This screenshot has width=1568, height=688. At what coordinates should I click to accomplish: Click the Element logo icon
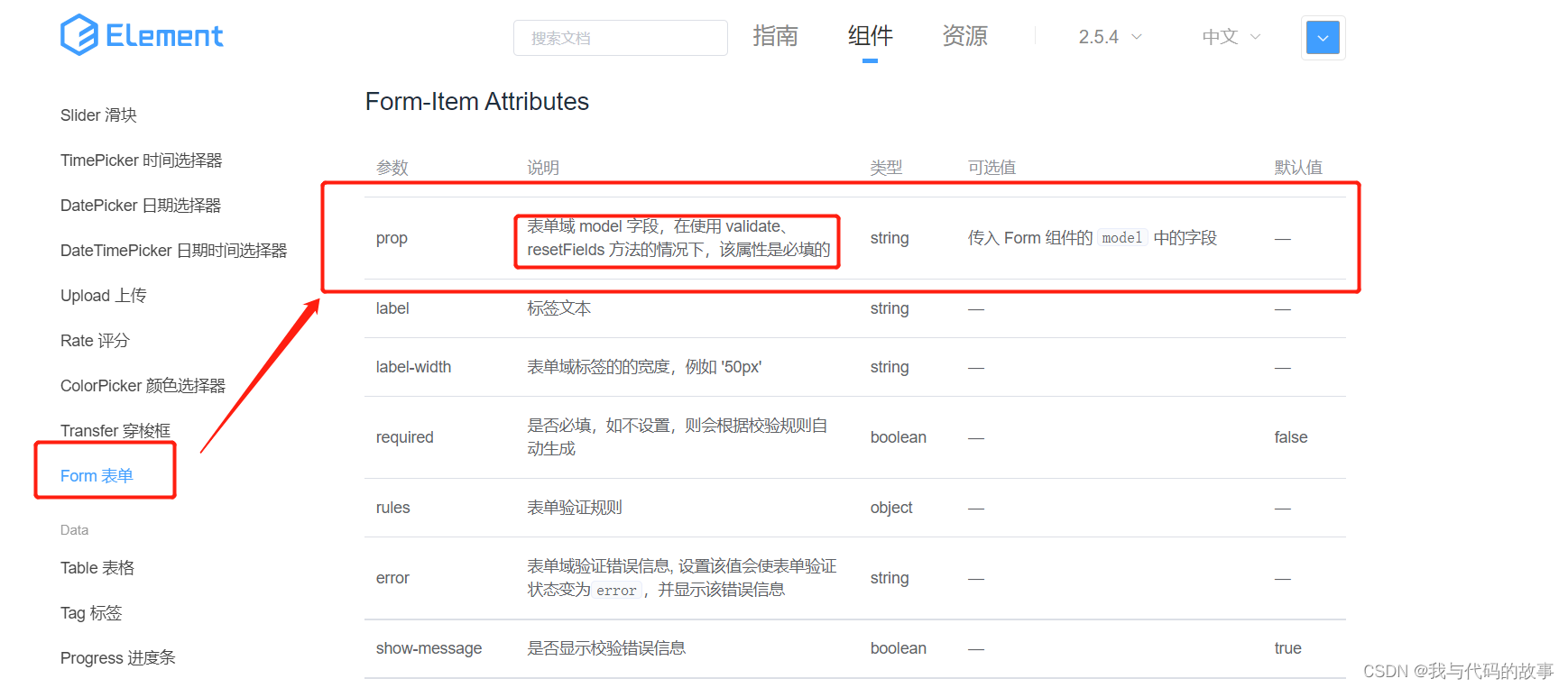(79, 35)
